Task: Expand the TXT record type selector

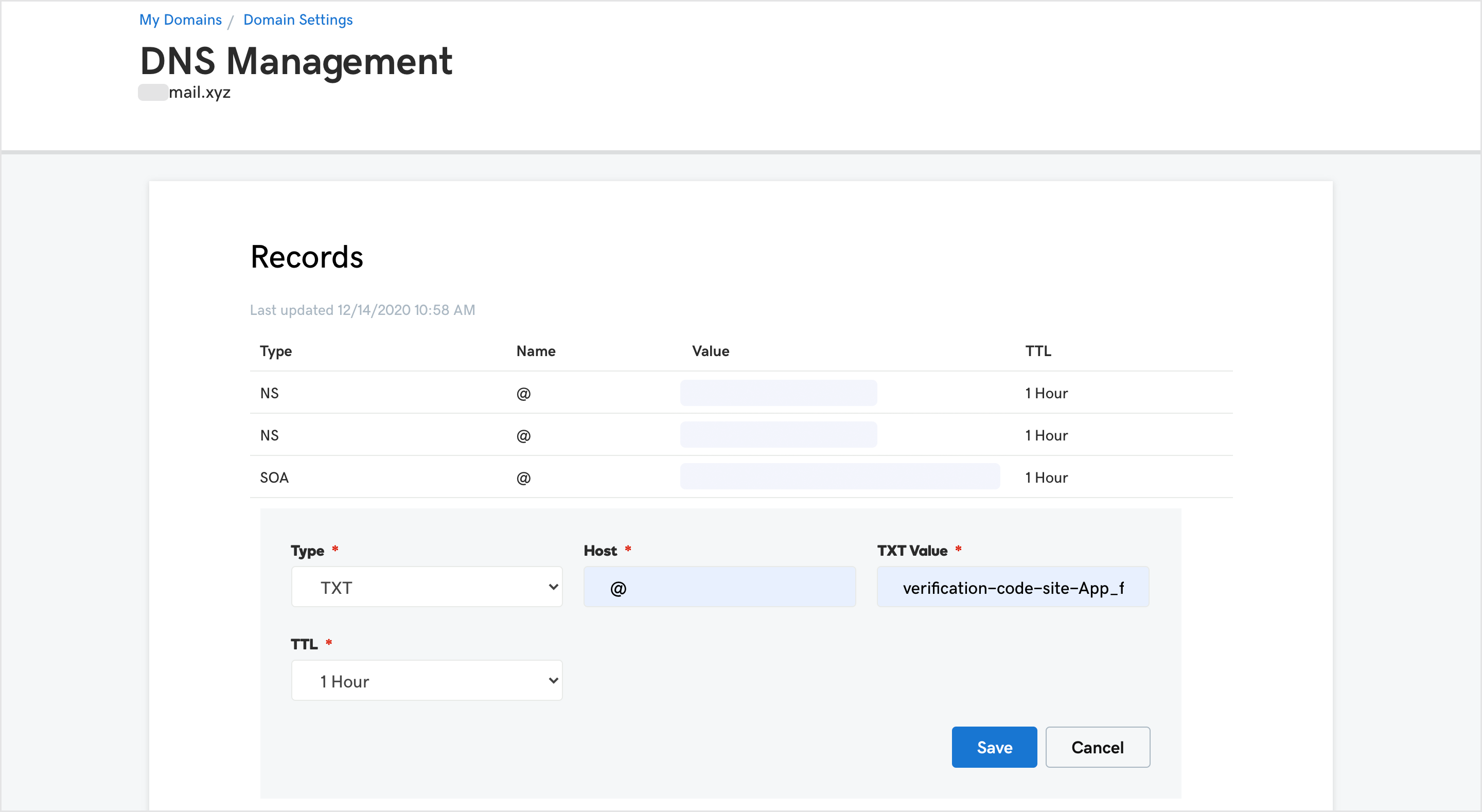Action: pyautogui.click(x=426, y=587)
